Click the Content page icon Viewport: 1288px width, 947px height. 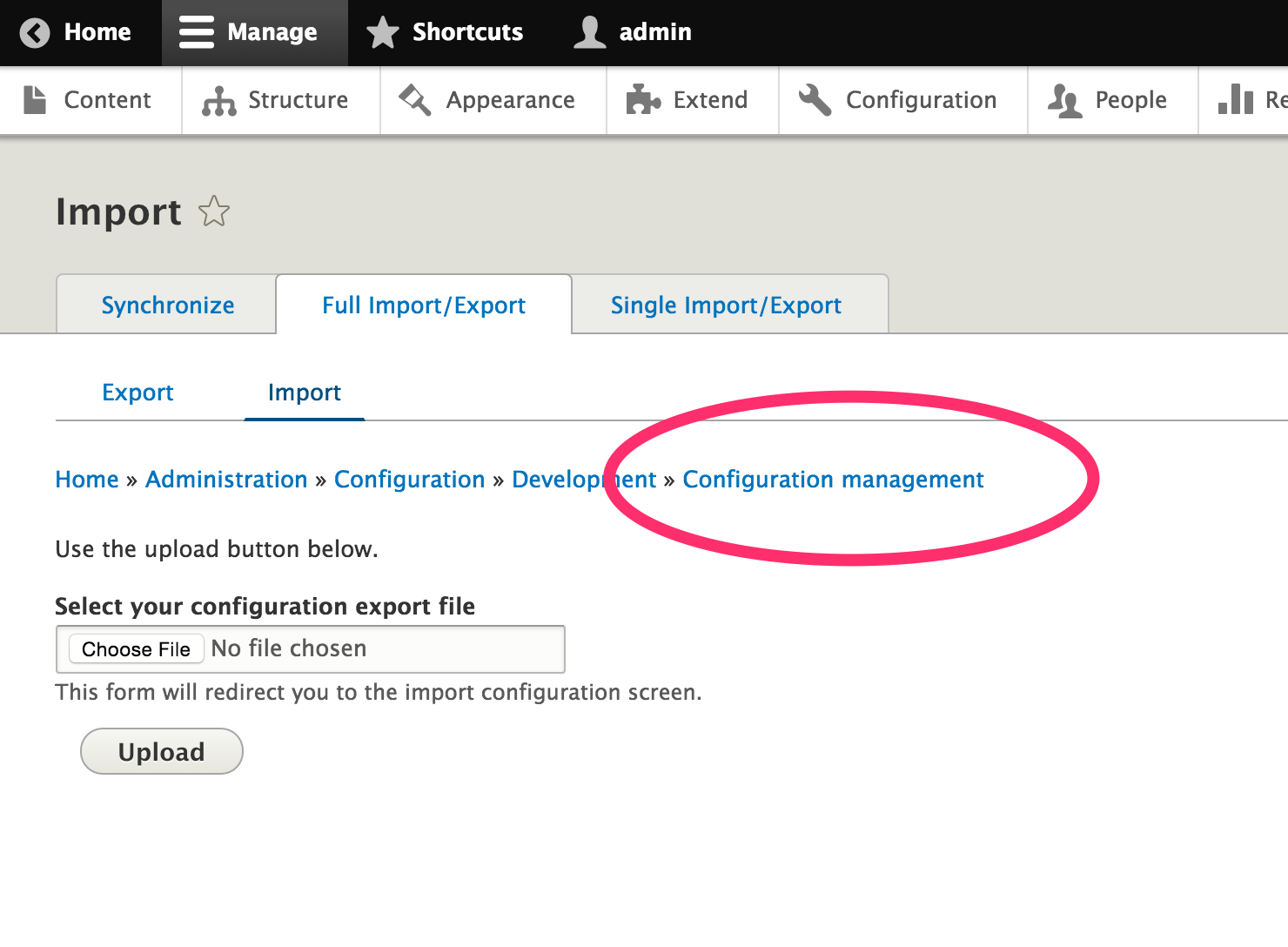[35, 100]
